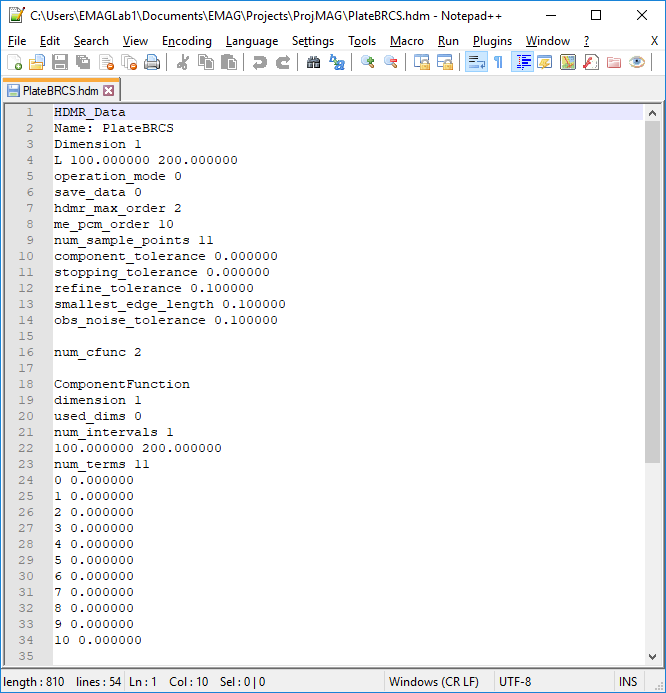
Task: Toggle Word wrap toolbar button
Action: [x=476, y=62]
